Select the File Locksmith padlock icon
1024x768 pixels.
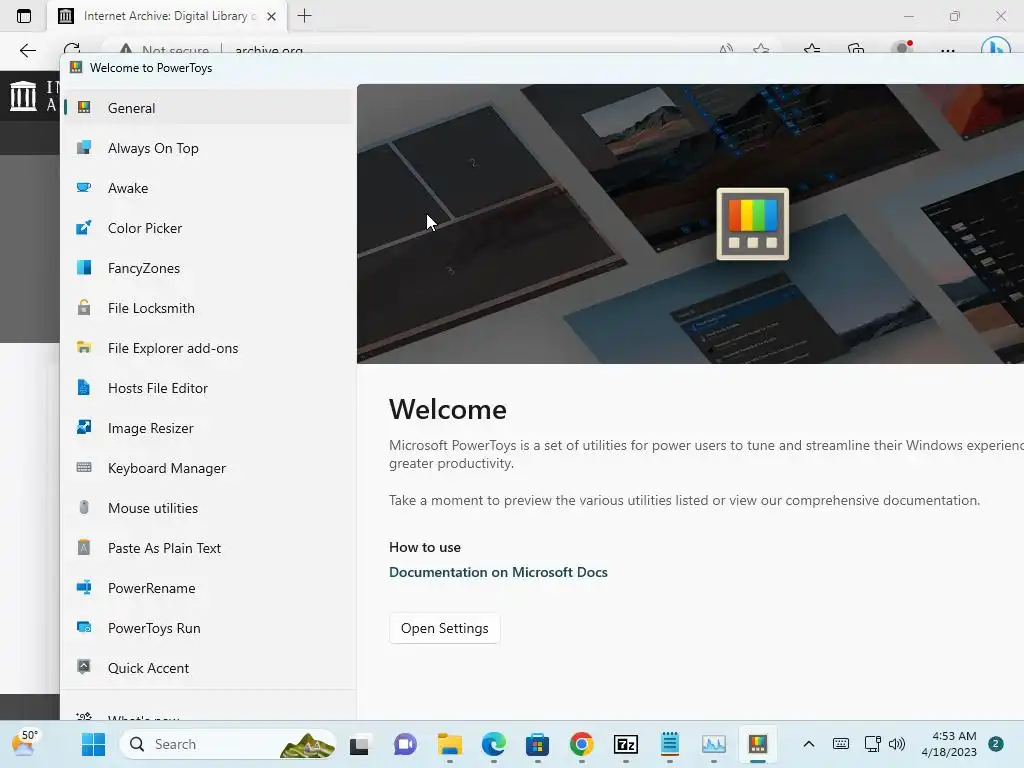tap(84, 308)
